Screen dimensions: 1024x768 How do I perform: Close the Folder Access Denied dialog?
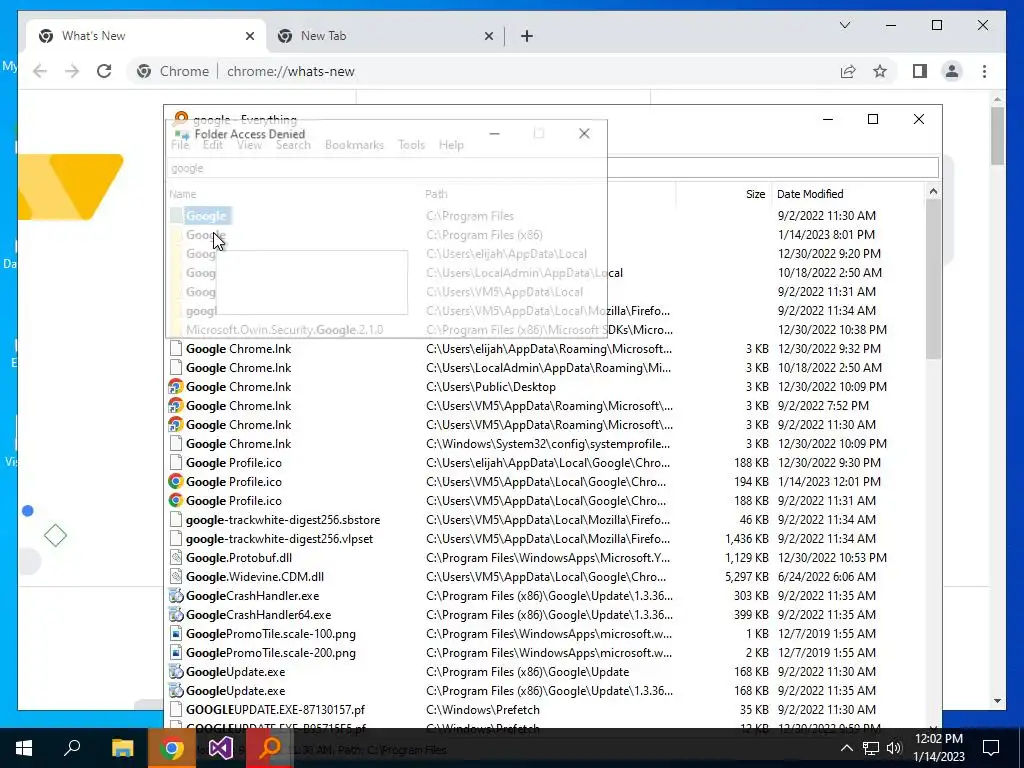click(x=584, y=133)
